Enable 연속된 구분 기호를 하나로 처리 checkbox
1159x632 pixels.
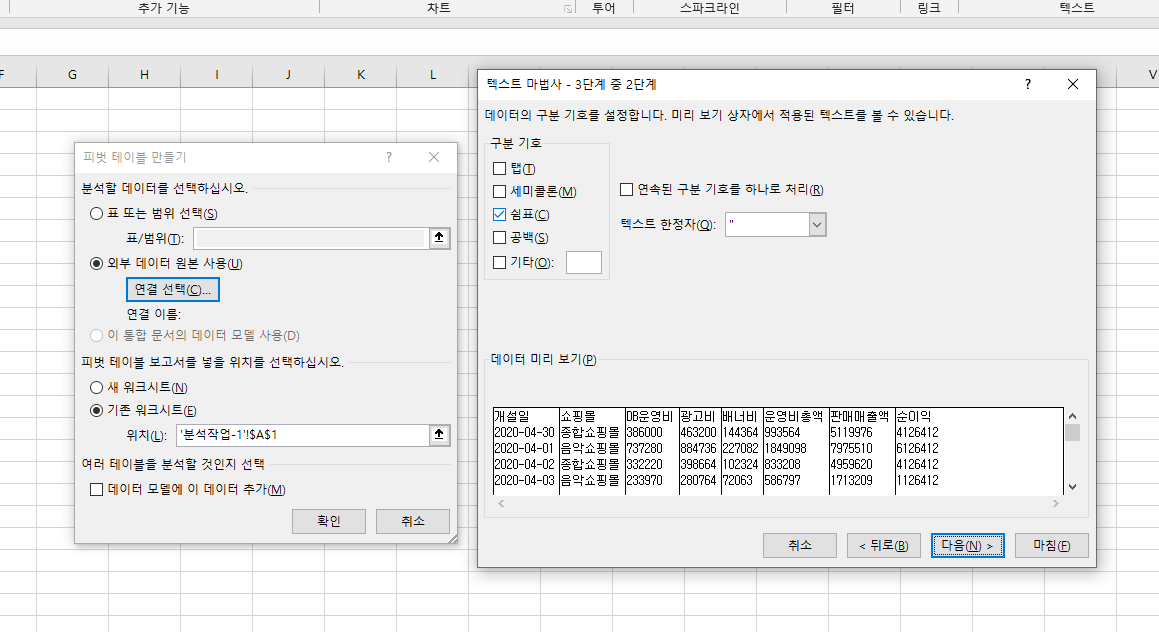point(627,190)
